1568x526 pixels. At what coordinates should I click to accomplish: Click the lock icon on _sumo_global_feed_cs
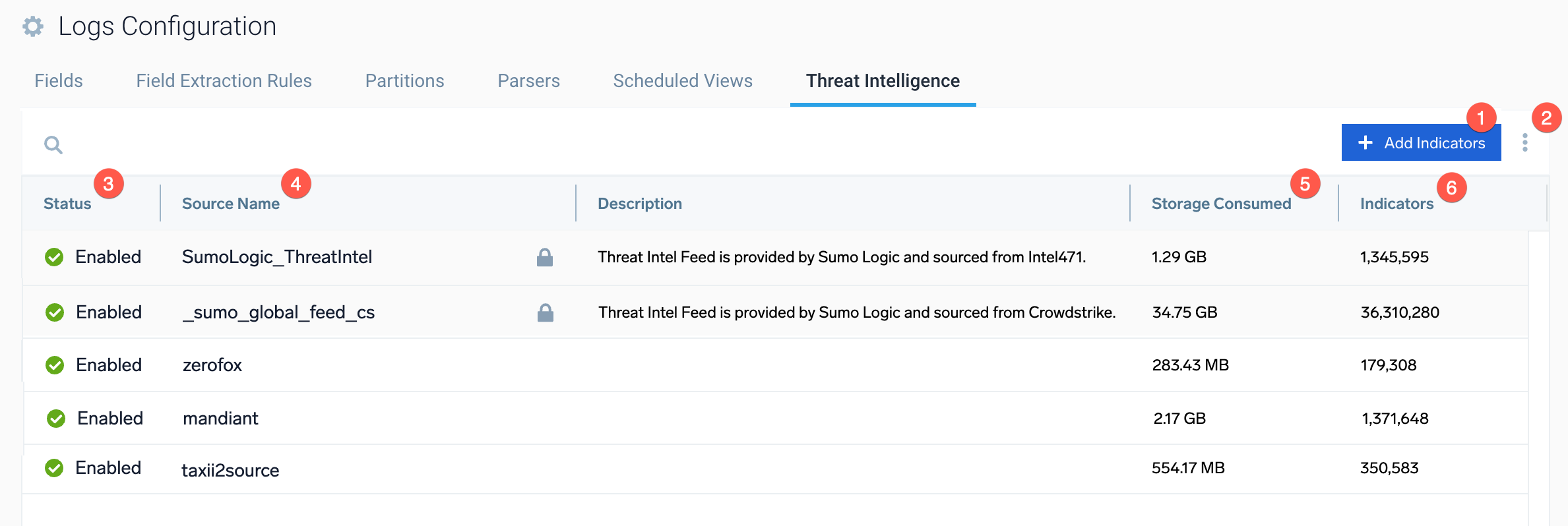coord(545,312)
